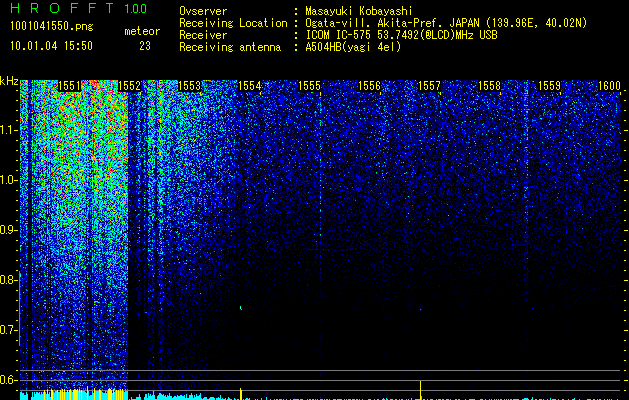629x400 pixels.
Task: Click observer name Masayuki Kobayashi
Action: [359, 11]
